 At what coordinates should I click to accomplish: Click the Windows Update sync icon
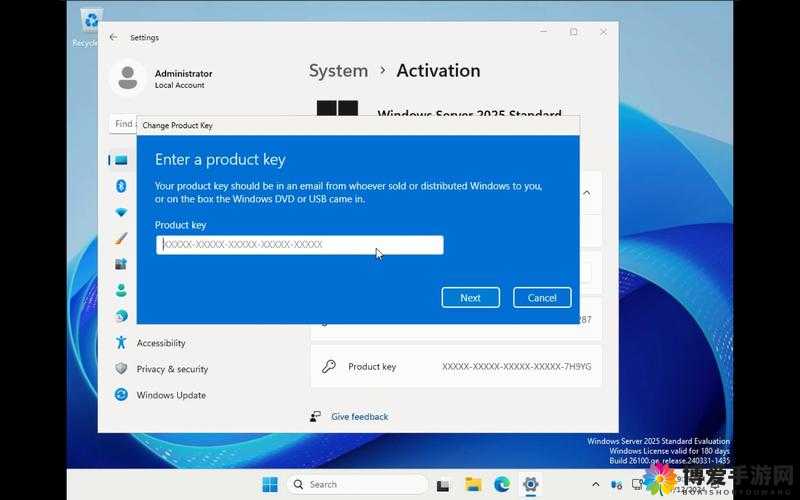coord(121,394)
